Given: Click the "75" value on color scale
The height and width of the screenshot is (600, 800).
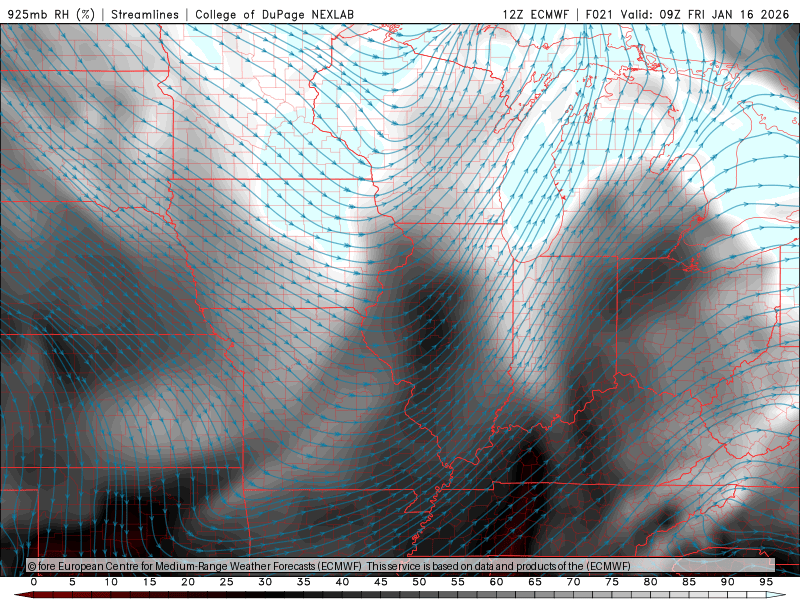Looking at the screenshot, I should coord(612,582).
